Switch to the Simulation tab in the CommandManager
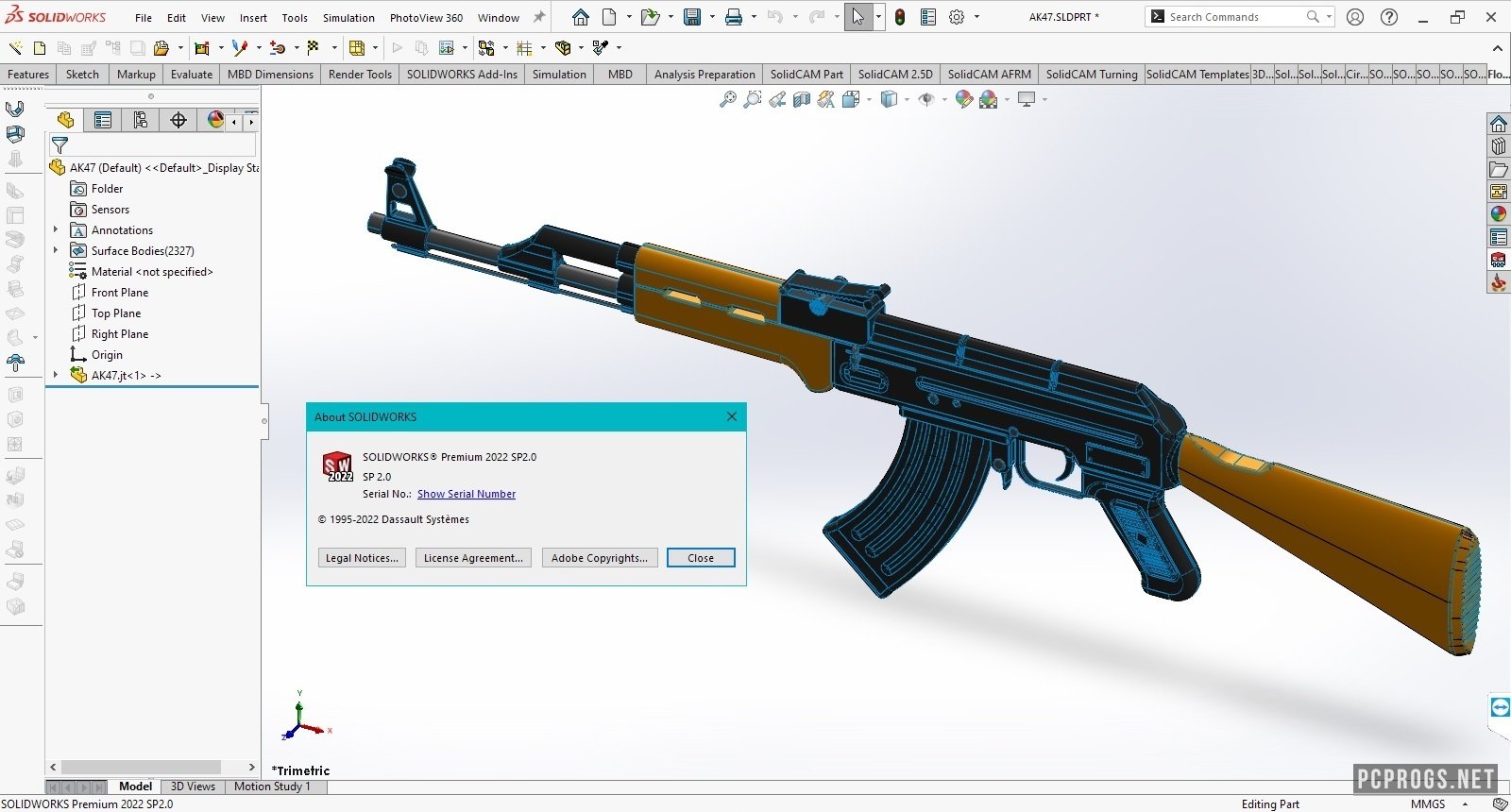 (559, 75)
